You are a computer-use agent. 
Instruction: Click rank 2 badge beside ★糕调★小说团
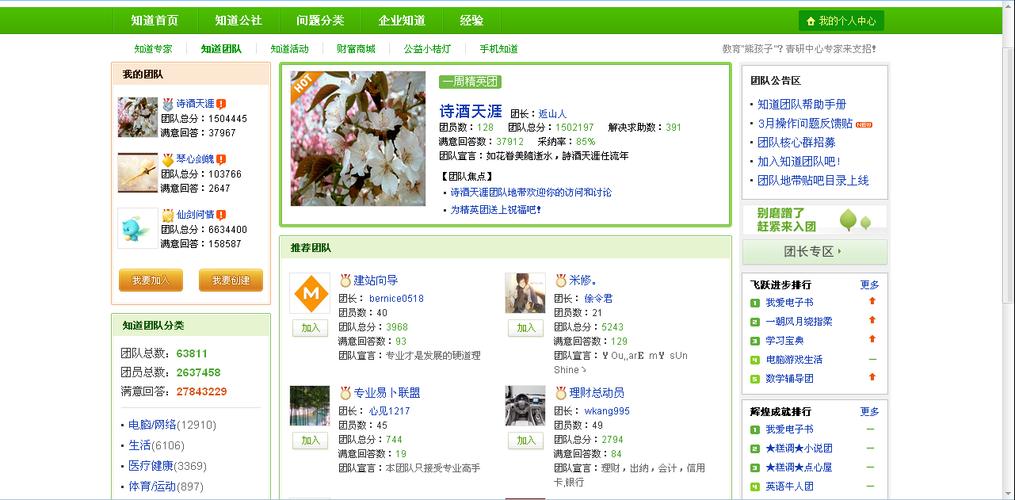point(755,449)
